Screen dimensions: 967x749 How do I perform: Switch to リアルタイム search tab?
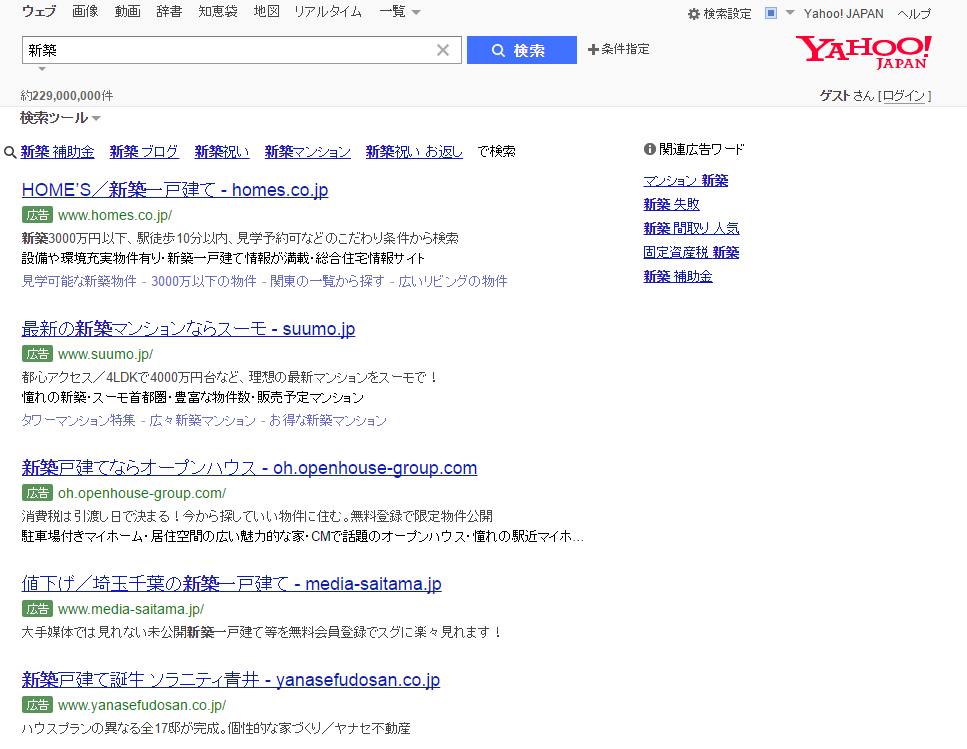(x=327, y=12)
